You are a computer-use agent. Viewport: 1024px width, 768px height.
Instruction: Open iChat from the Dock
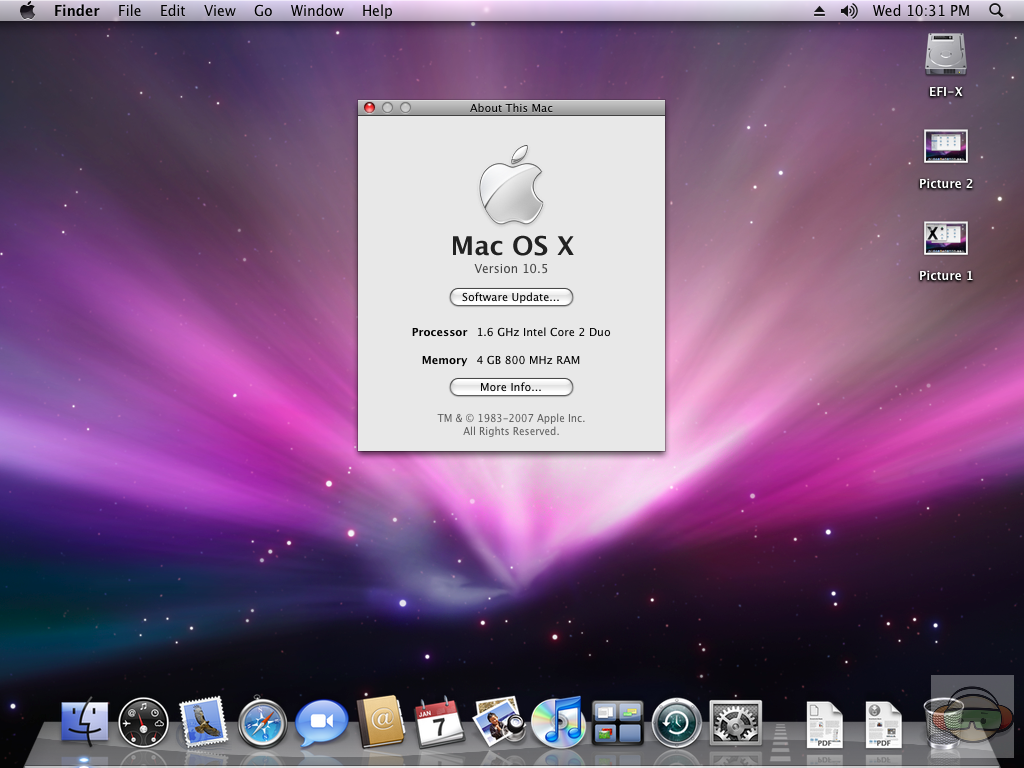point(321,722)
